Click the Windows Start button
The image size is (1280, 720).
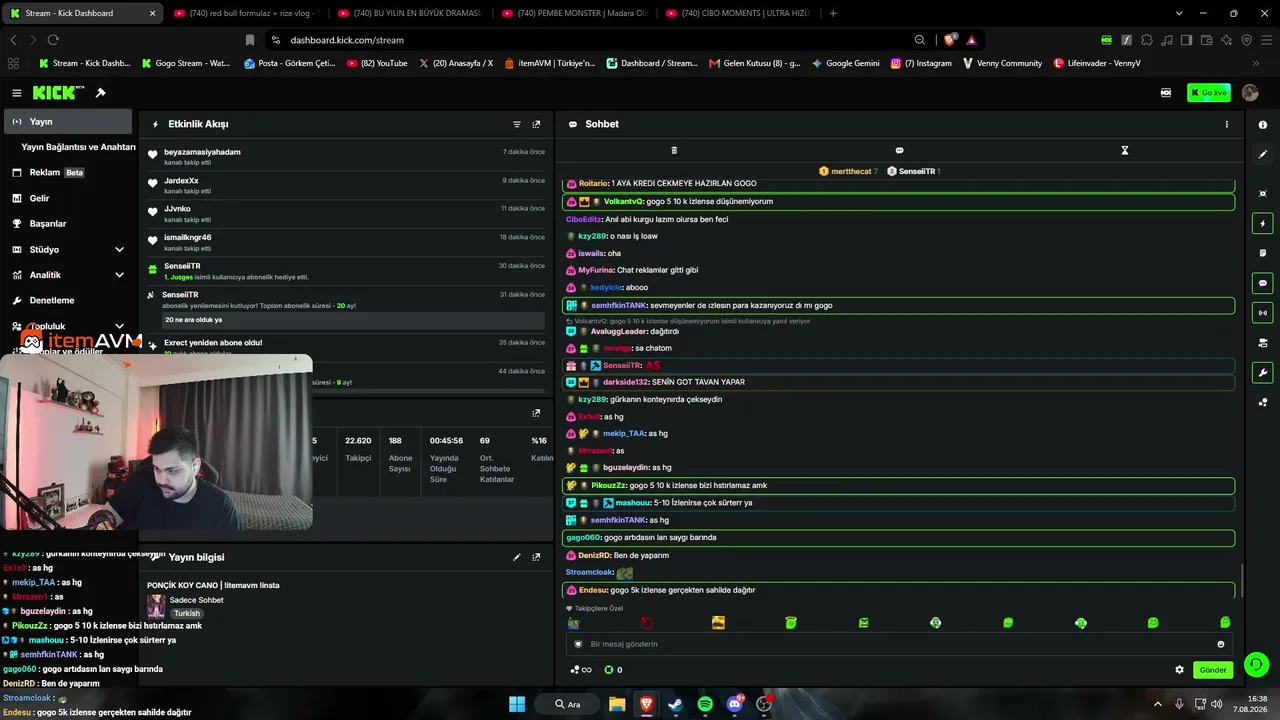pos(517,704)
